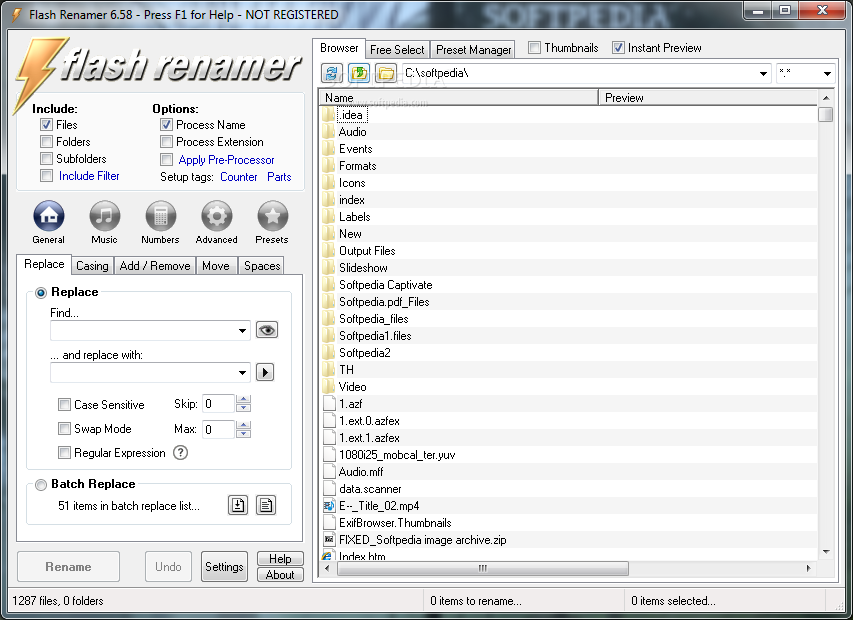Switch to the Move tab

pos(216,266)
